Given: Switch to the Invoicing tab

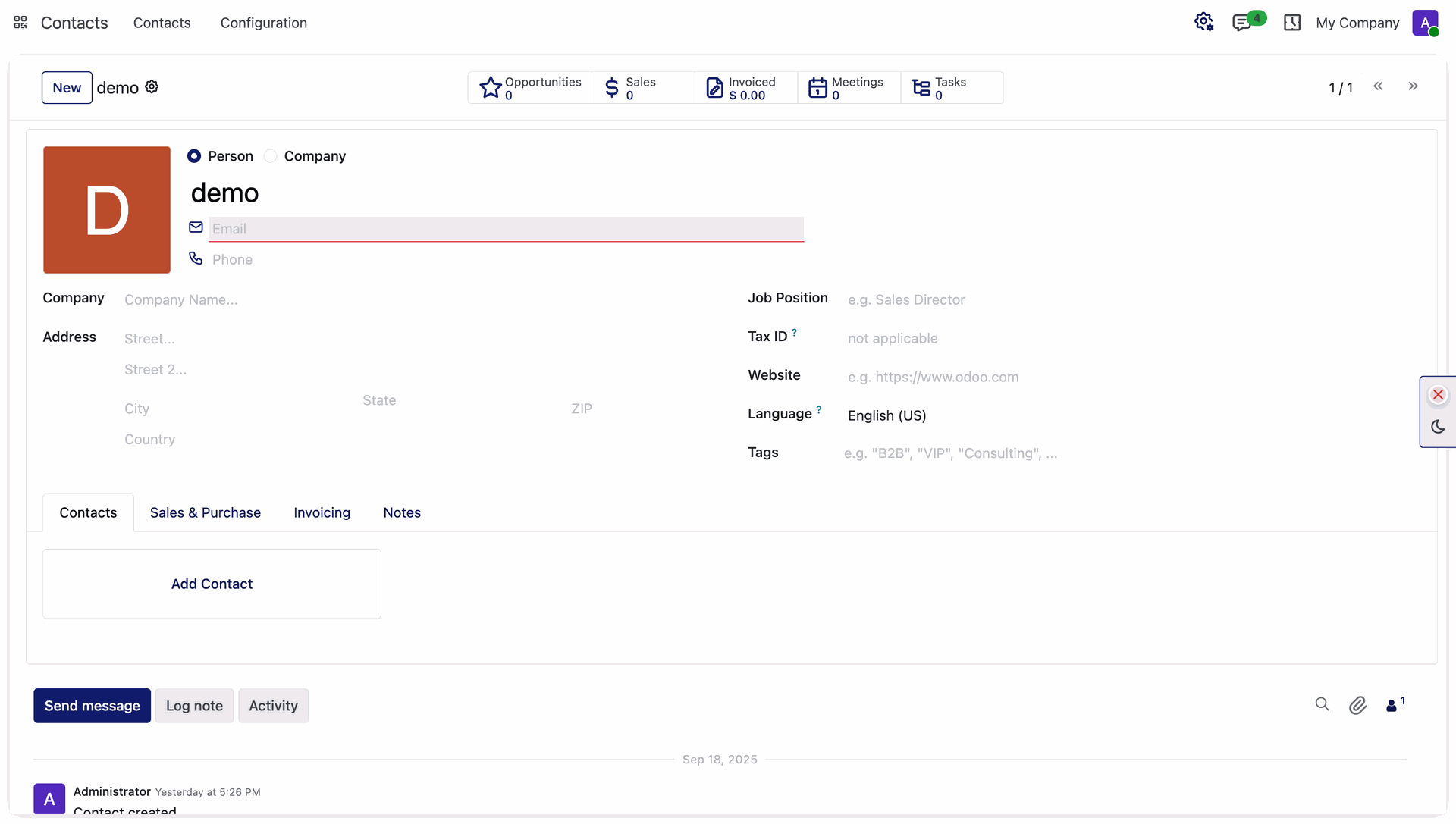Looking at the screenshot, I should point(322,513).
